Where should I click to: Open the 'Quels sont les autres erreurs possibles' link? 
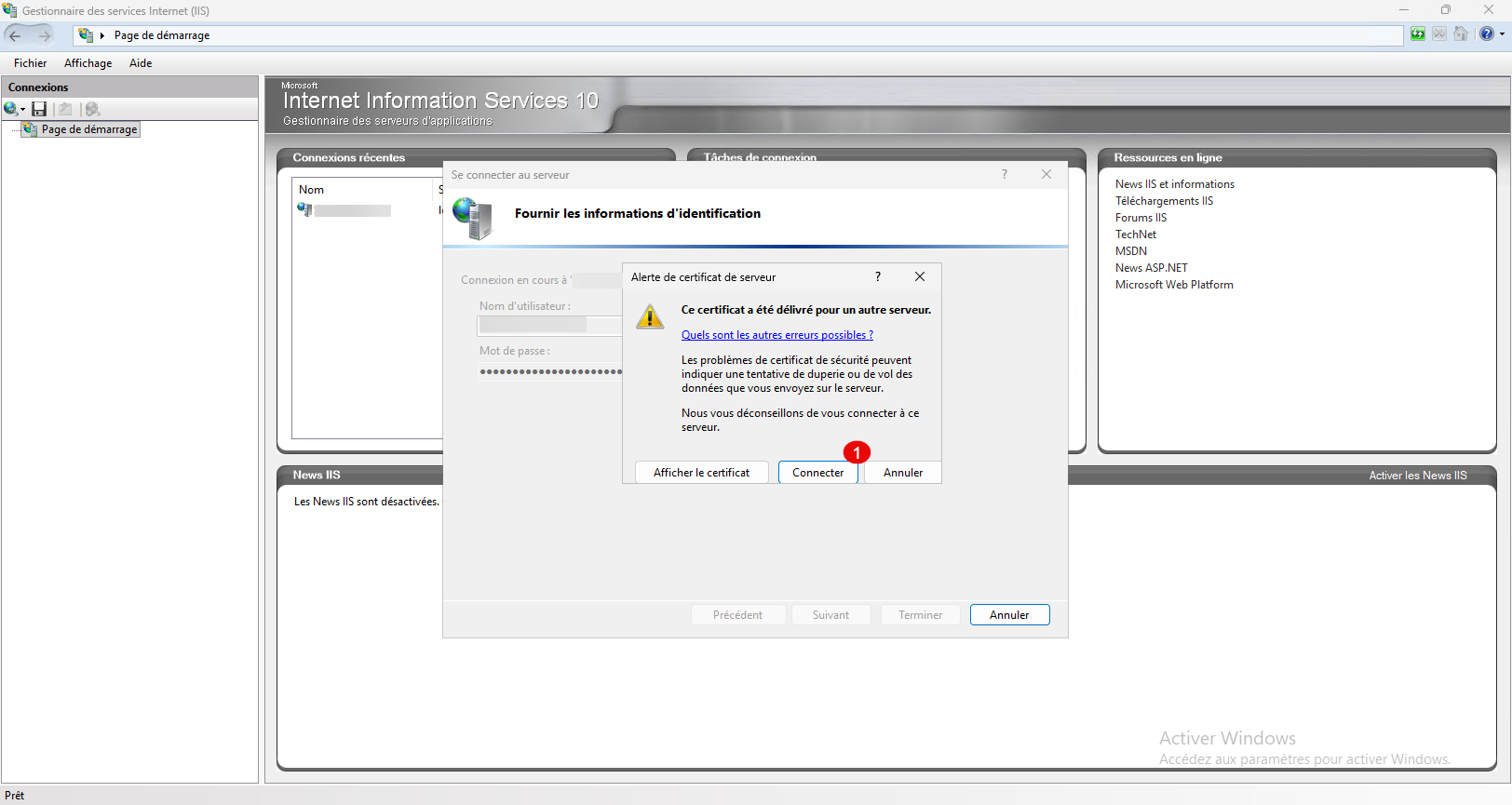pyautogui.click(x=776, y=335)
